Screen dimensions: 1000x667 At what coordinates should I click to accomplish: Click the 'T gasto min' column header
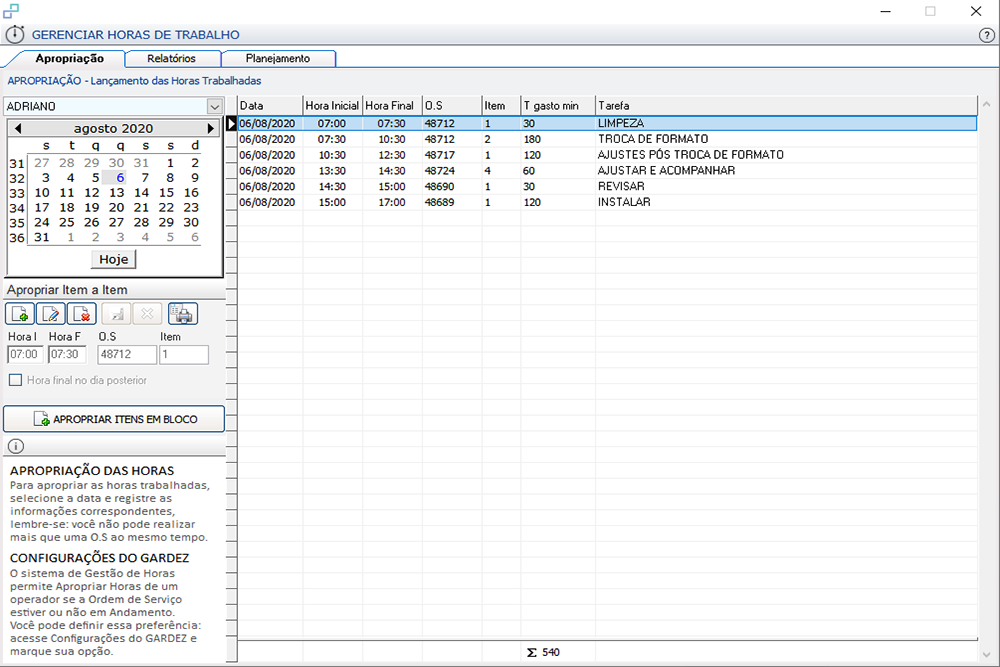tap(558, 106)
